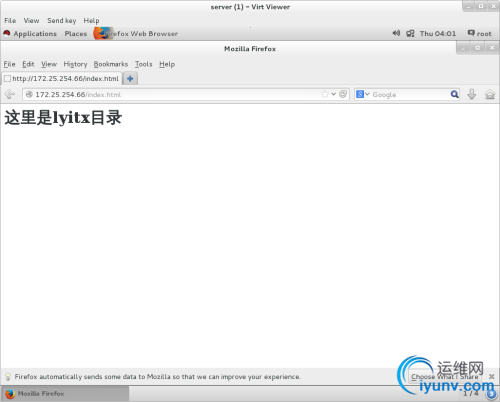Open the network connection icon in the panel
The image size is (500, 402).
point(410,33)
